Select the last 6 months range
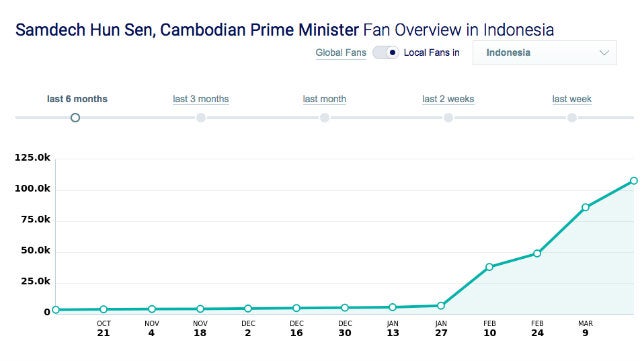Viewport: 642px width, 361px height. (x=77, y=99)
